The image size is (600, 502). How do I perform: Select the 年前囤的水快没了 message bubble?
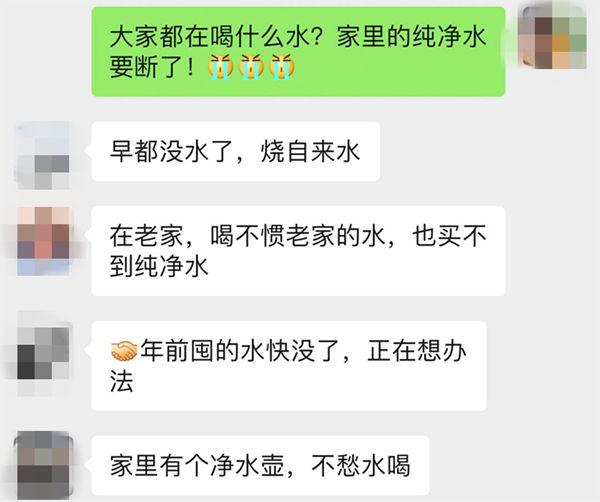(289, 366)
